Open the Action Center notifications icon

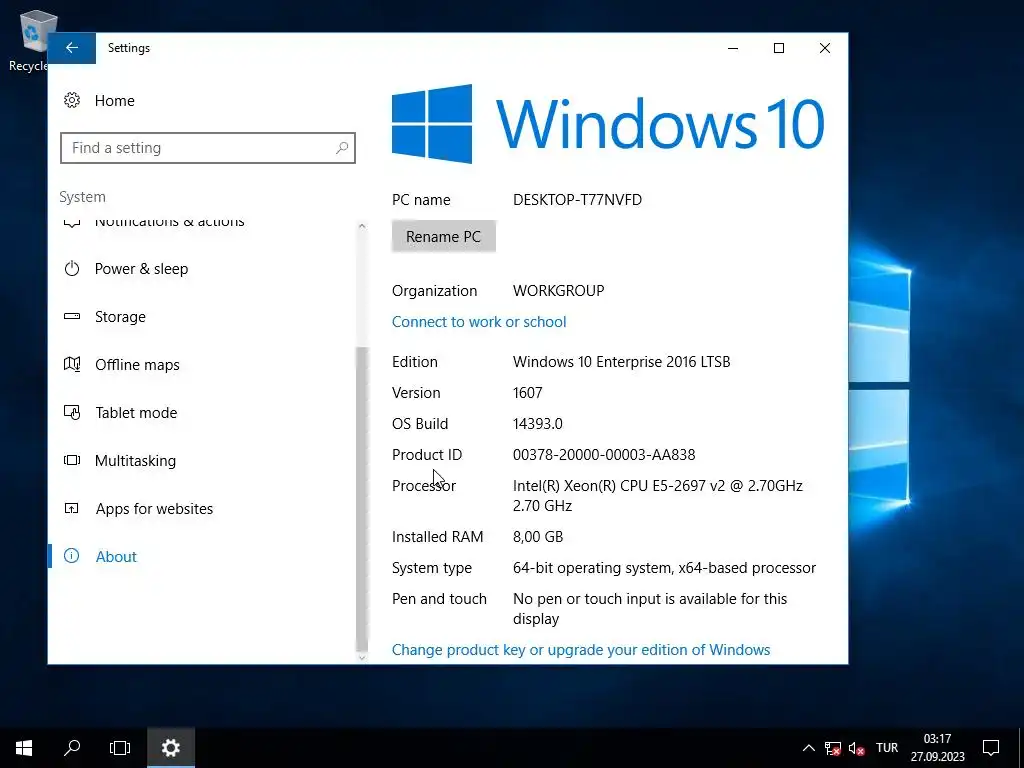point(991,748)
